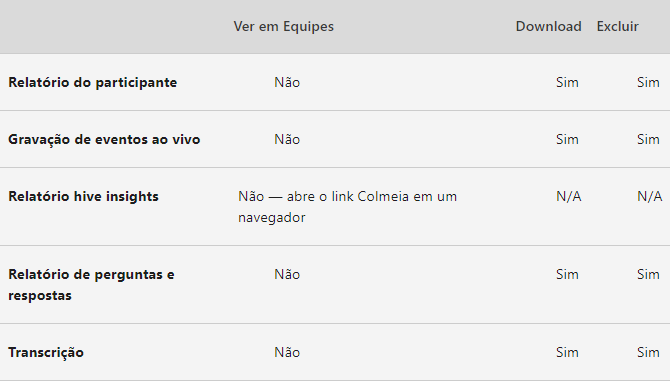Select 'Relatório de perguntas e respostas' label
This screenshot has width=670, height=381.
[x=91, y=284]
